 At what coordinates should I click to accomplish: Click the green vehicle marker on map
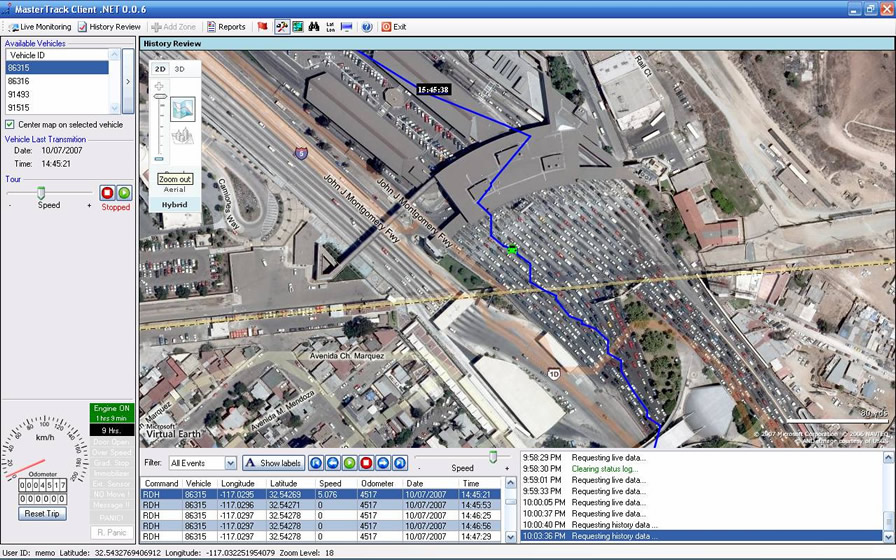tap(512, 249)
